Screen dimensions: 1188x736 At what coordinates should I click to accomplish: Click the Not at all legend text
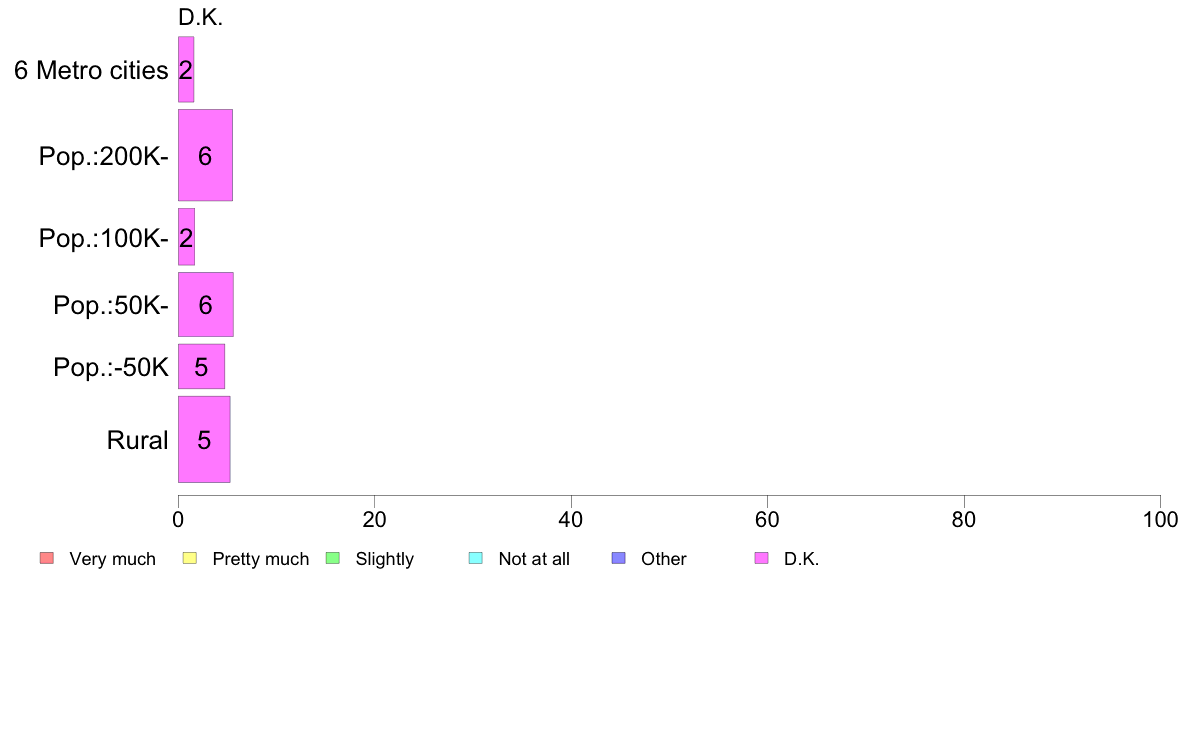(x=534, y=559)
